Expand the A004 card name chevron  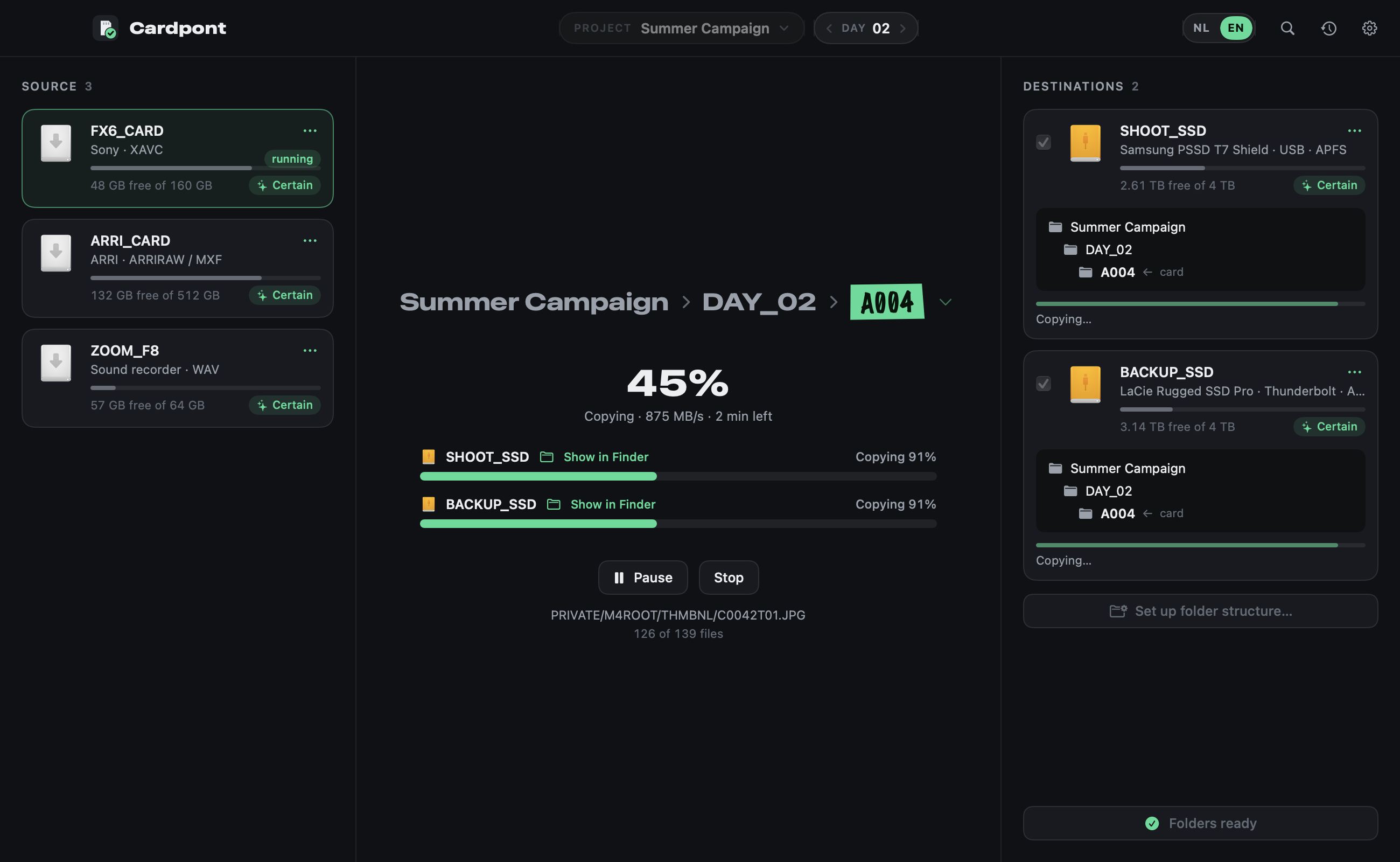(x=946, y=302)
